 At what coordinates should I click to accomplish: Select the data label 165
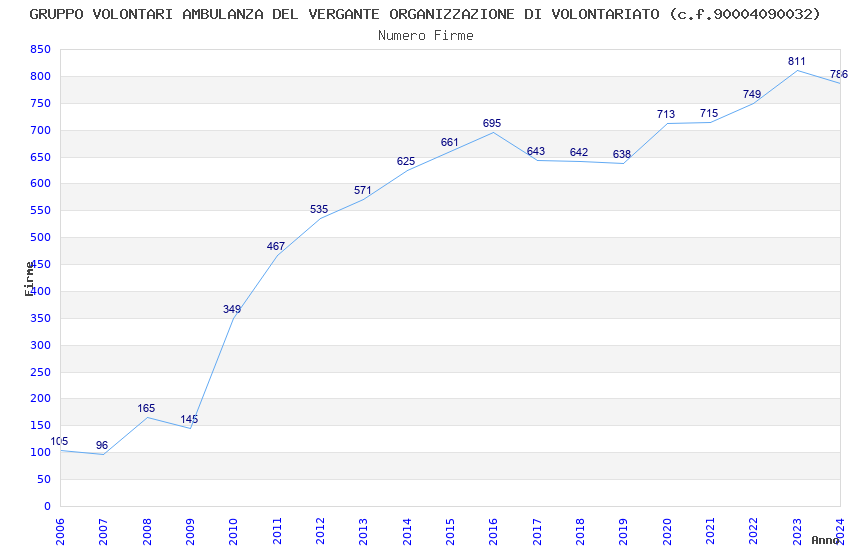pos(146,409)
